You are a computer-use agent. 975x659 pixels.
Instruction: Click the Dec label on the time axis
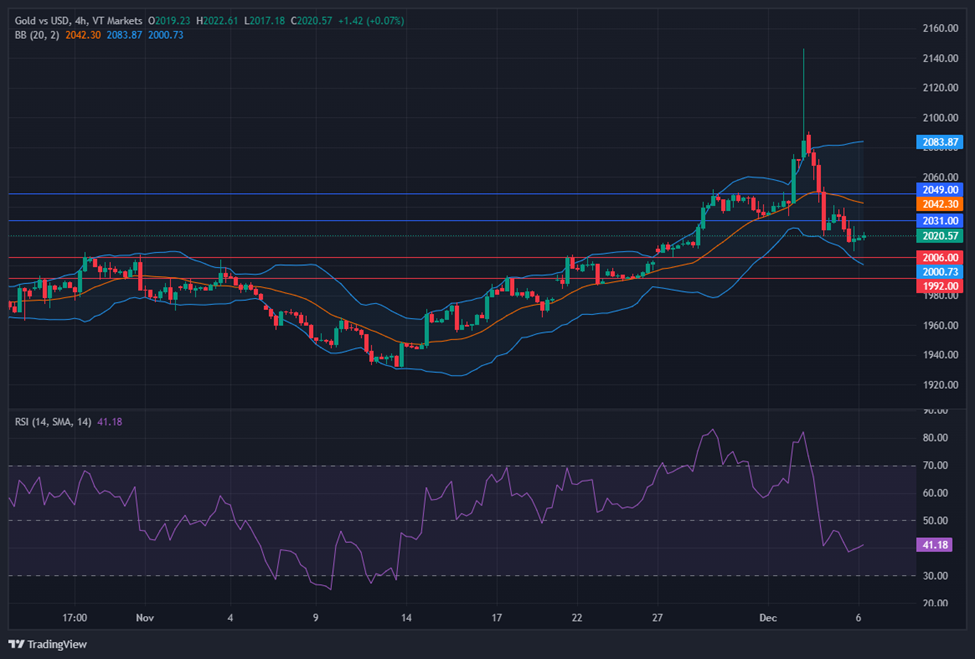click(768, 617)
